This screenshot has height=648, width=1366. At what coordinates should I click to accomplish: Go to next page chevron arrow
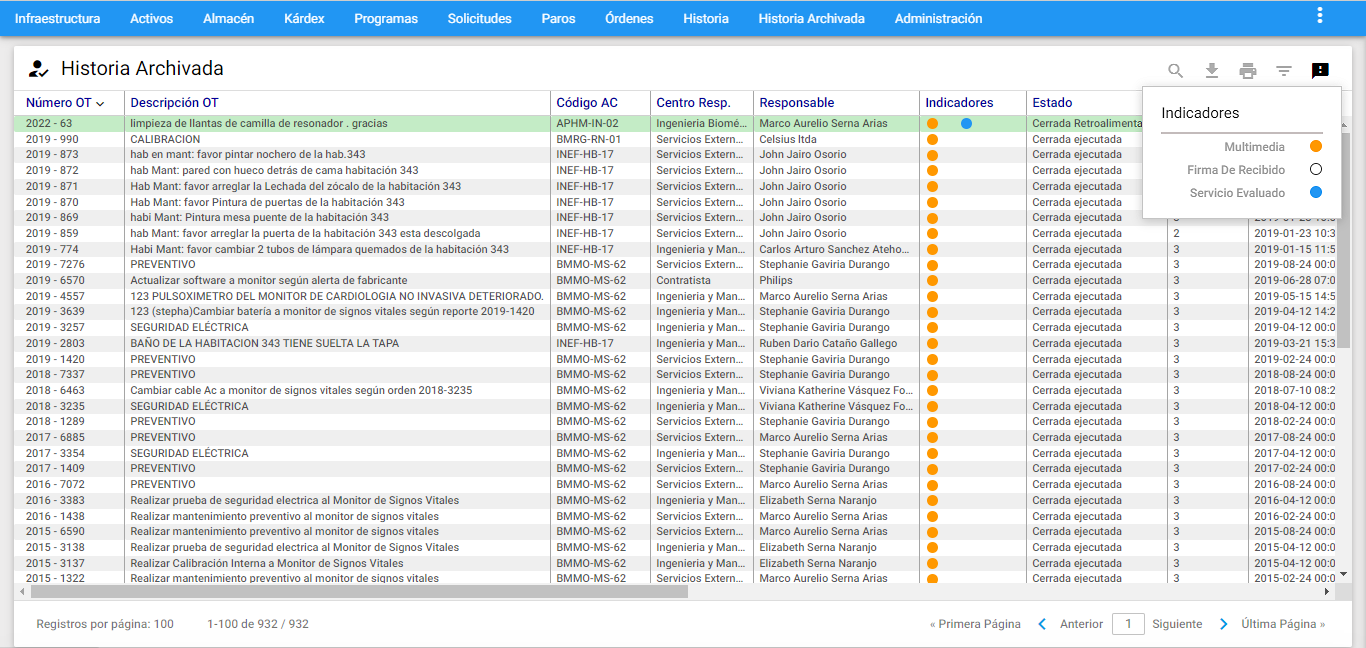click(x=1224, y=624)
